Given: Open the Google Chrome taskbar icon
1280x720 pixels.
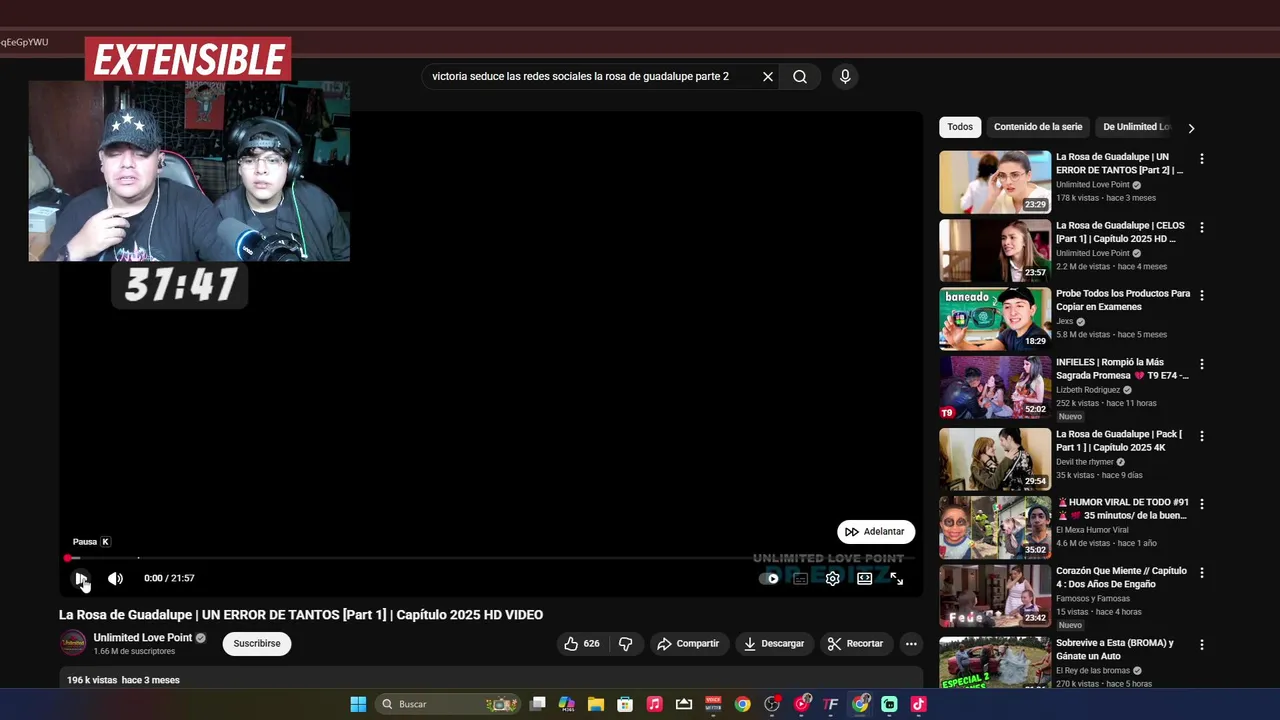Looking at the screenshot, I should click(x=742, y=704).
